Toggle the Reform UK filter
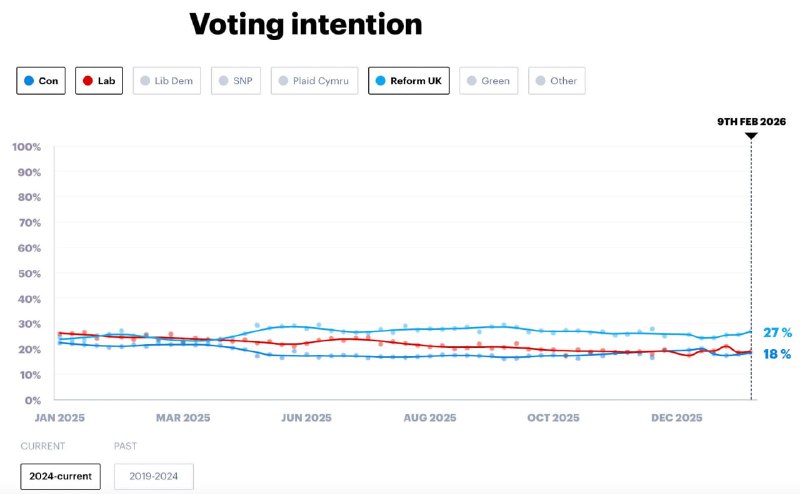This screenshot has width=800, height=494. click(409, 80)
